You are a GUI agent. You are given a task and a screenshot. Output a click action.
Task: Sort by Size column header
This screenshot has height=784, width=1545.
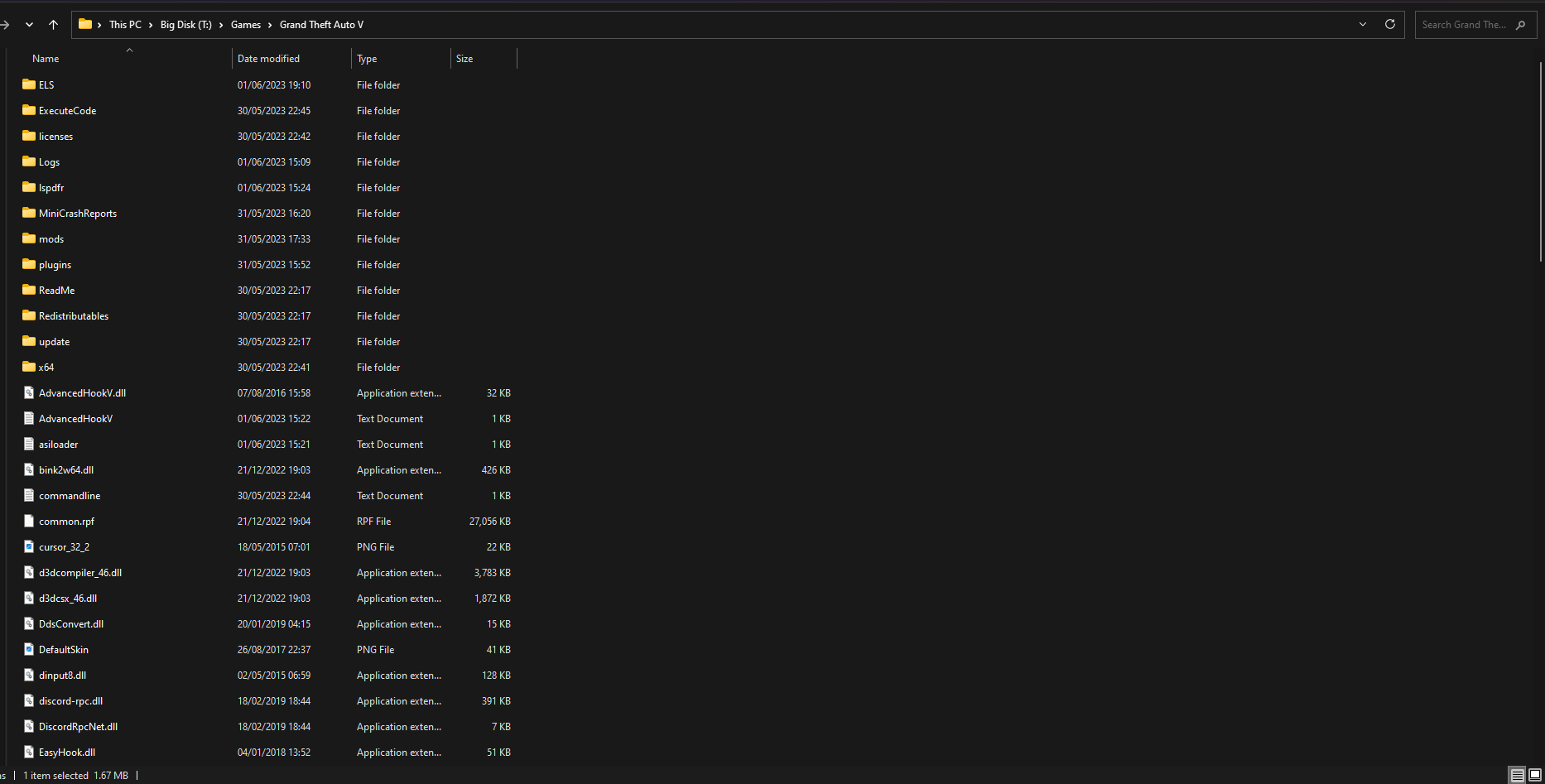click(464, 59)
